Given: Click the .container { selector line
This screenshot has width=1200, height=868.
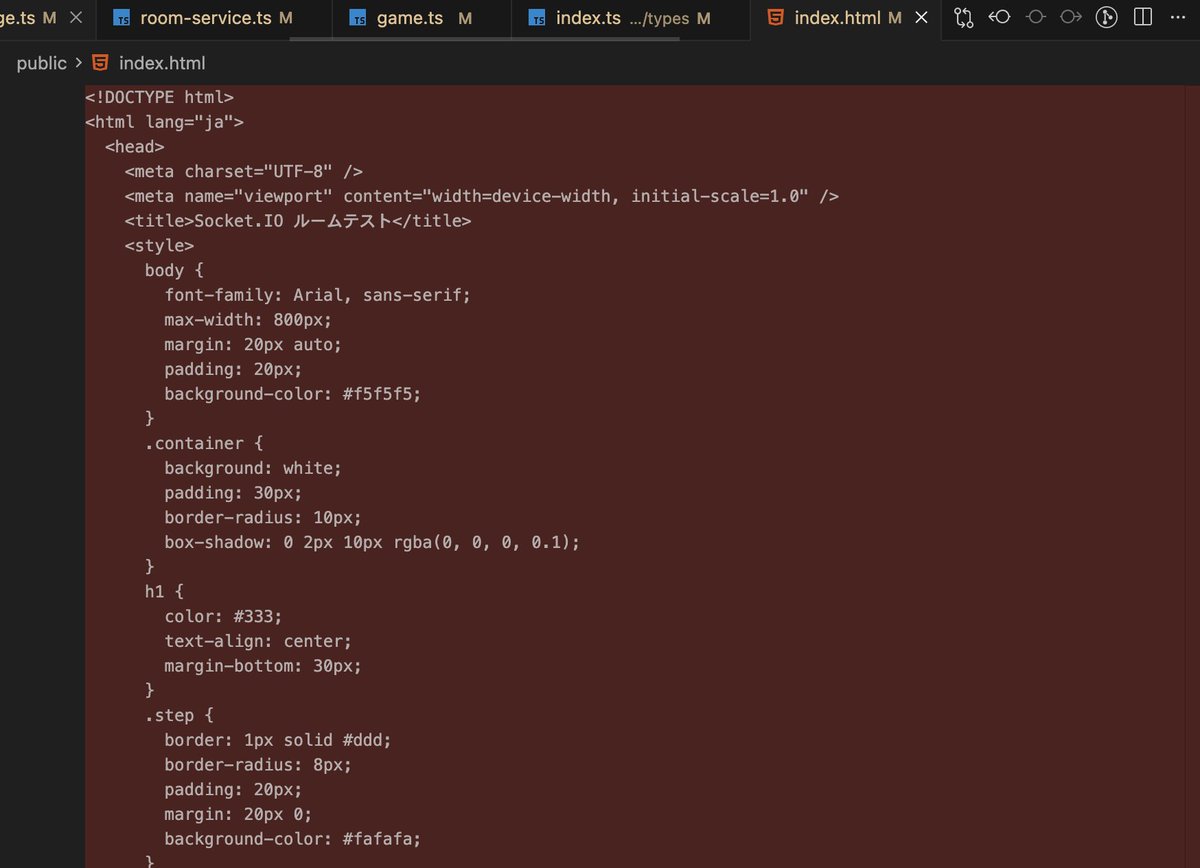Looking at the screenshot, I should (x=204, y=444).
